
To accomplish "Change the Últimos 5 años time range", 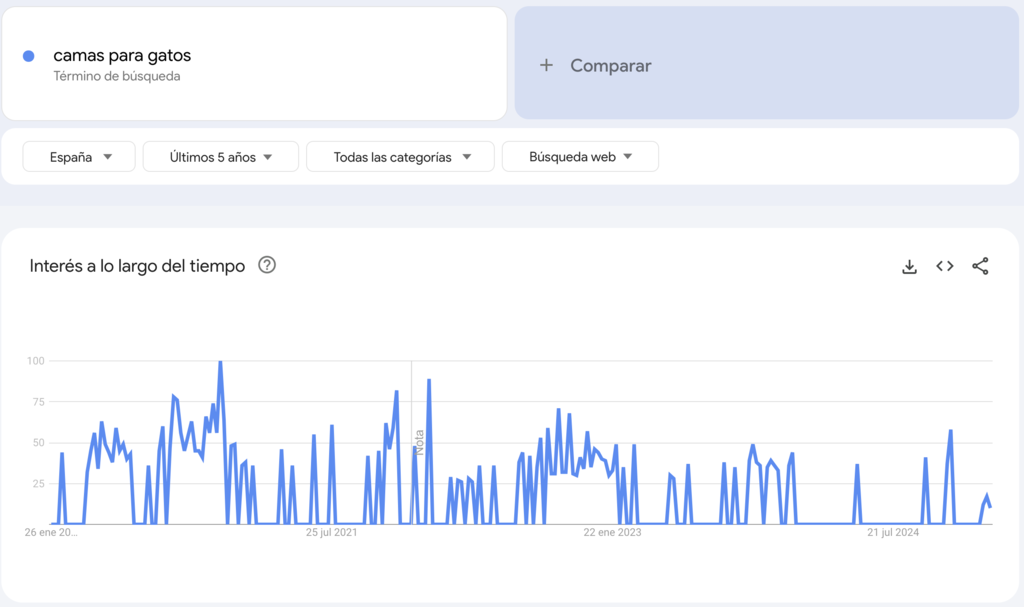I will 220,156.
